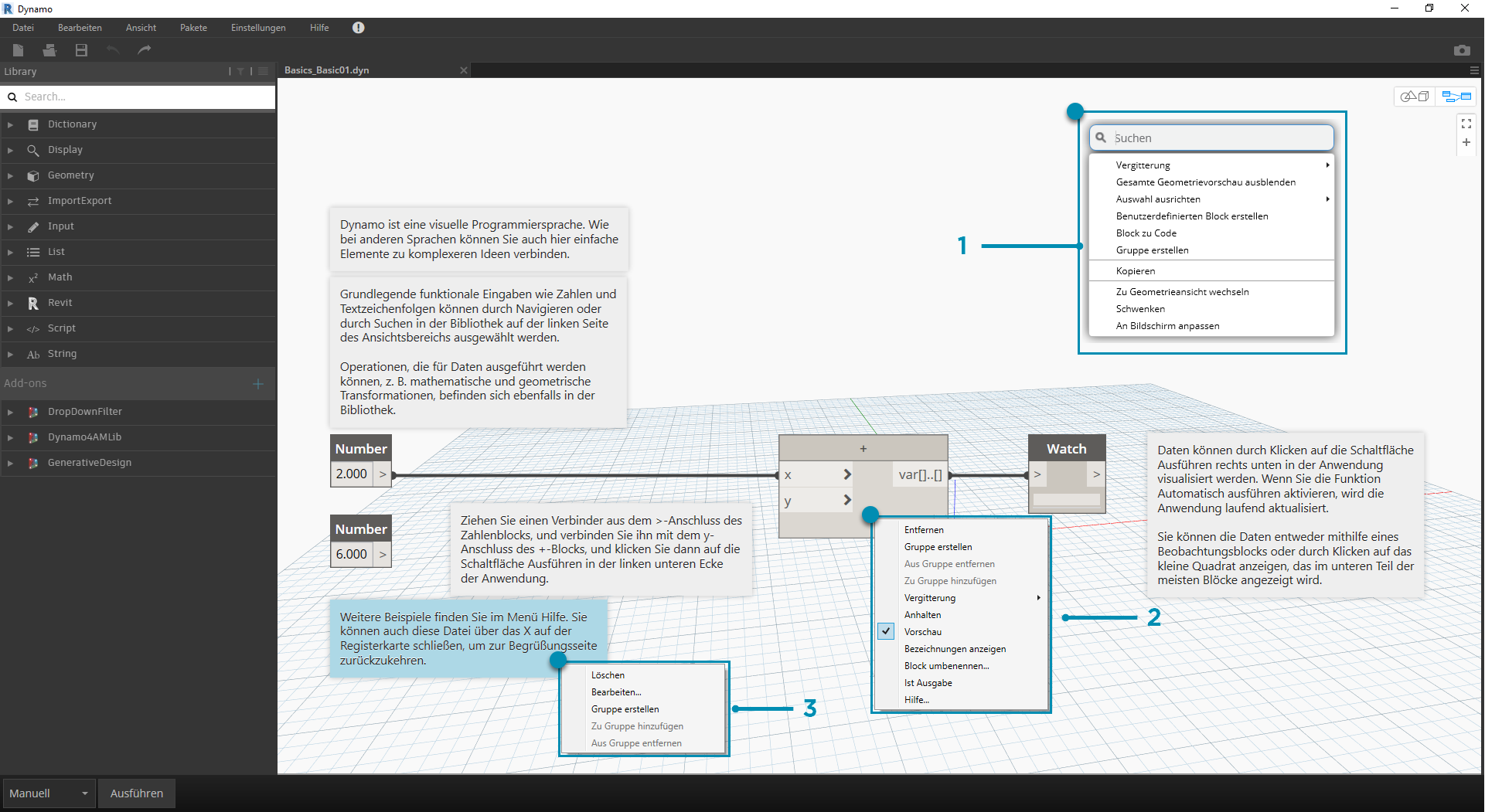The width and height of the screenshot is (1485, 812).
Task: Expand the DropDownFilter add-on arrow
Action: (x=10, y=412)
